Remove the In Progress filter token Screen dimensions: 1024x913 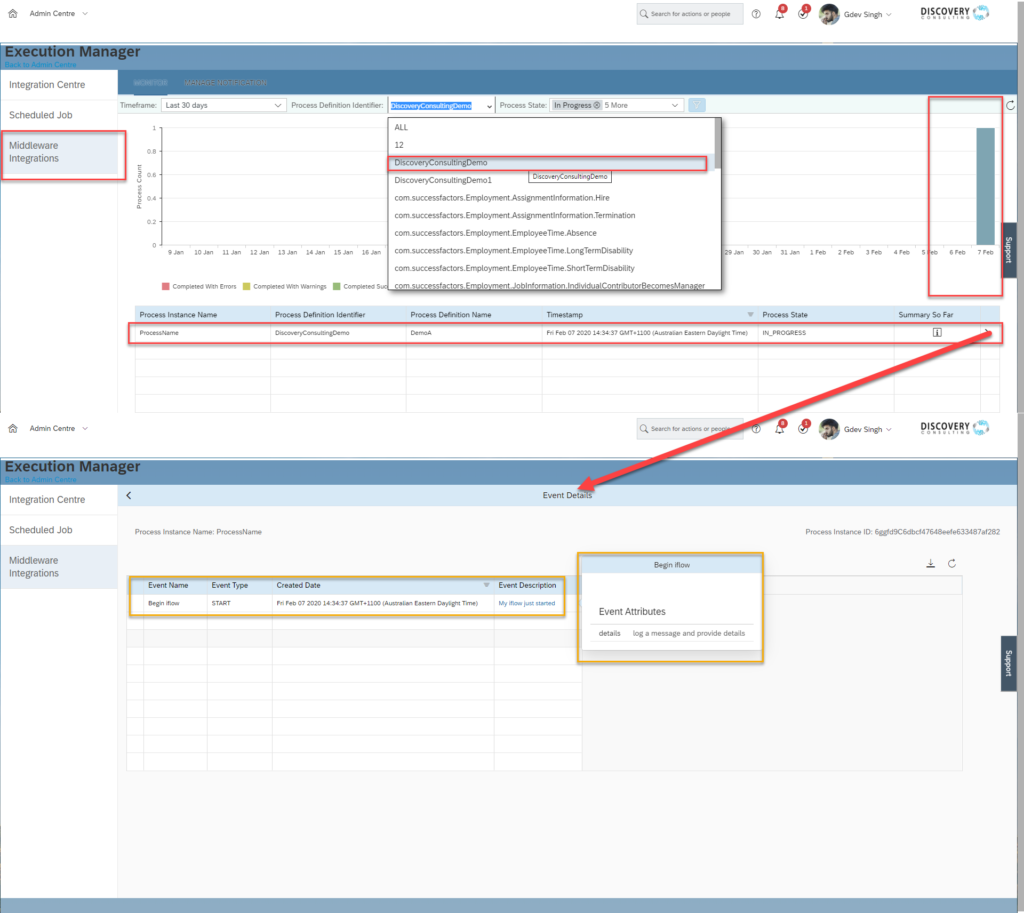pyautogui.click(x=597, y=105)
